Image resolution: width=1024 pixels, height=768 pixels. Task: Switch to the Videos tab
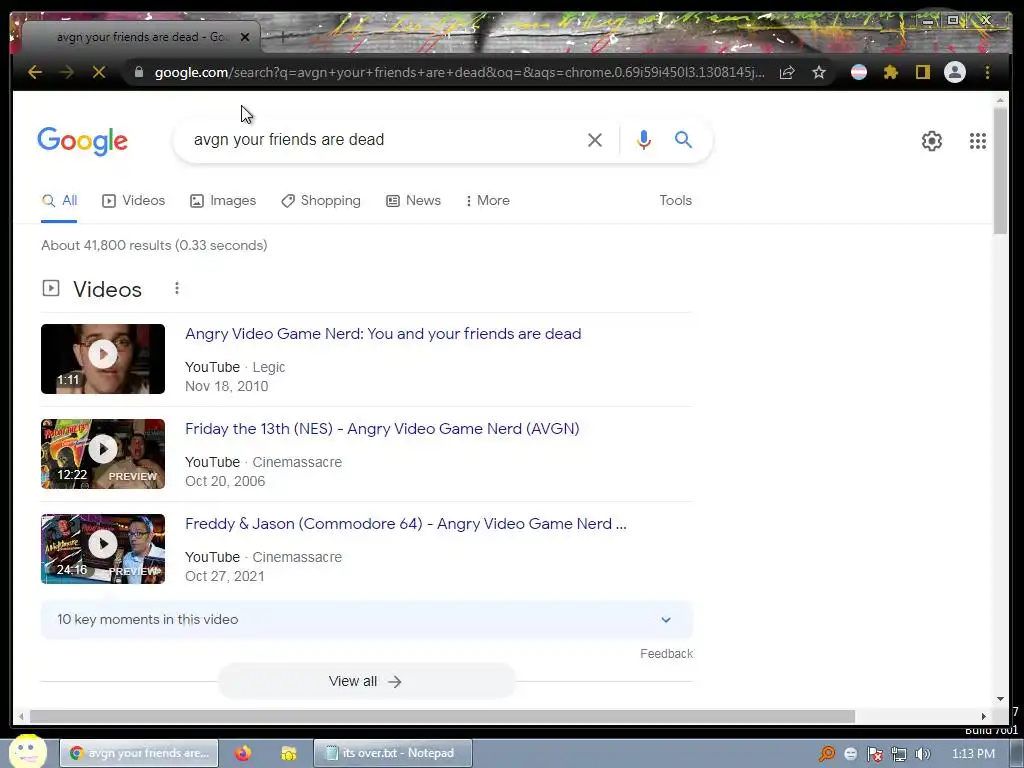133,200
